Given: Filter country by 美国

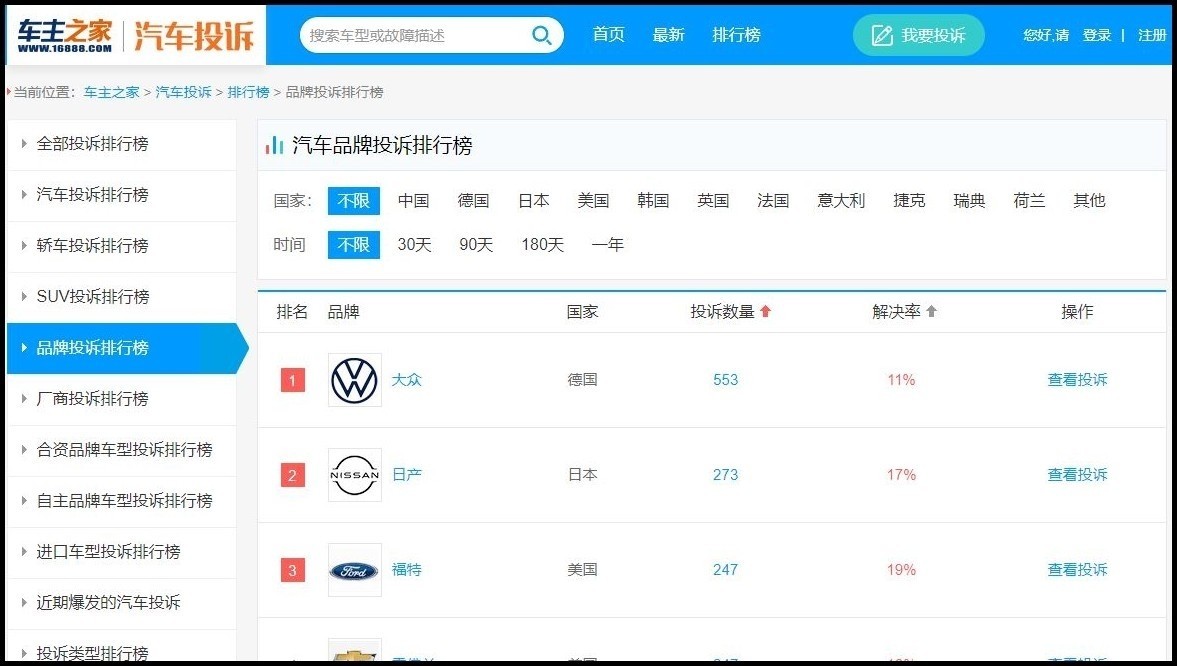Looking at the screenshot, I should [593, 201].
